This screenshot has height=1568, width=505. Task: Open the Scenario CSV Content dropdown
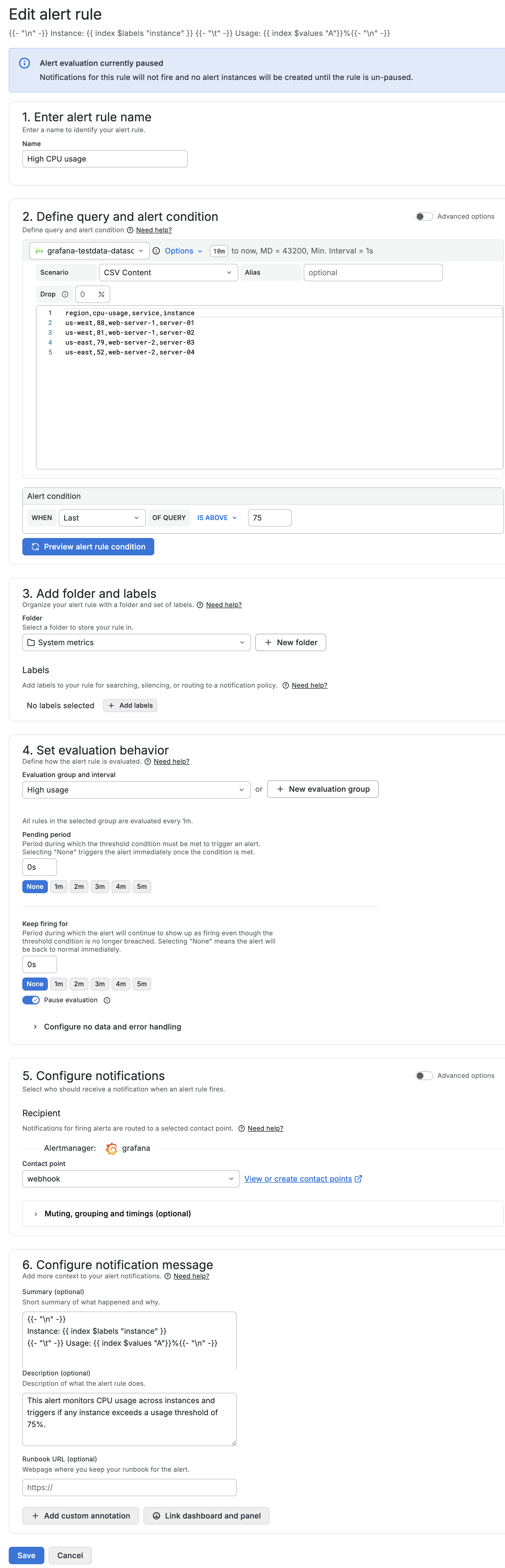pyautogui.click(x=168, y=273)
